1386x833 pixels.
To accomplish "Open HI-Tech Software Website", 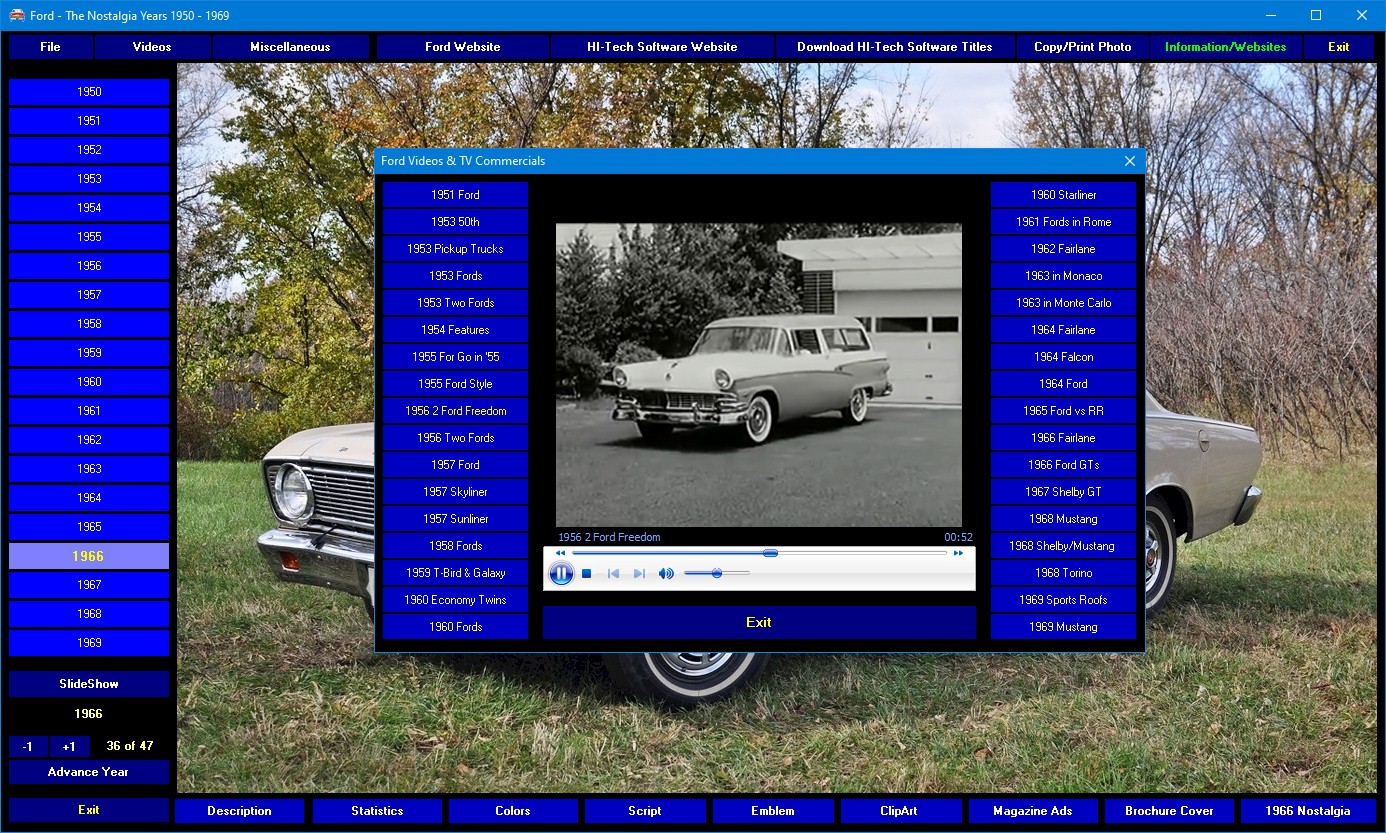I will coord(662,47).
